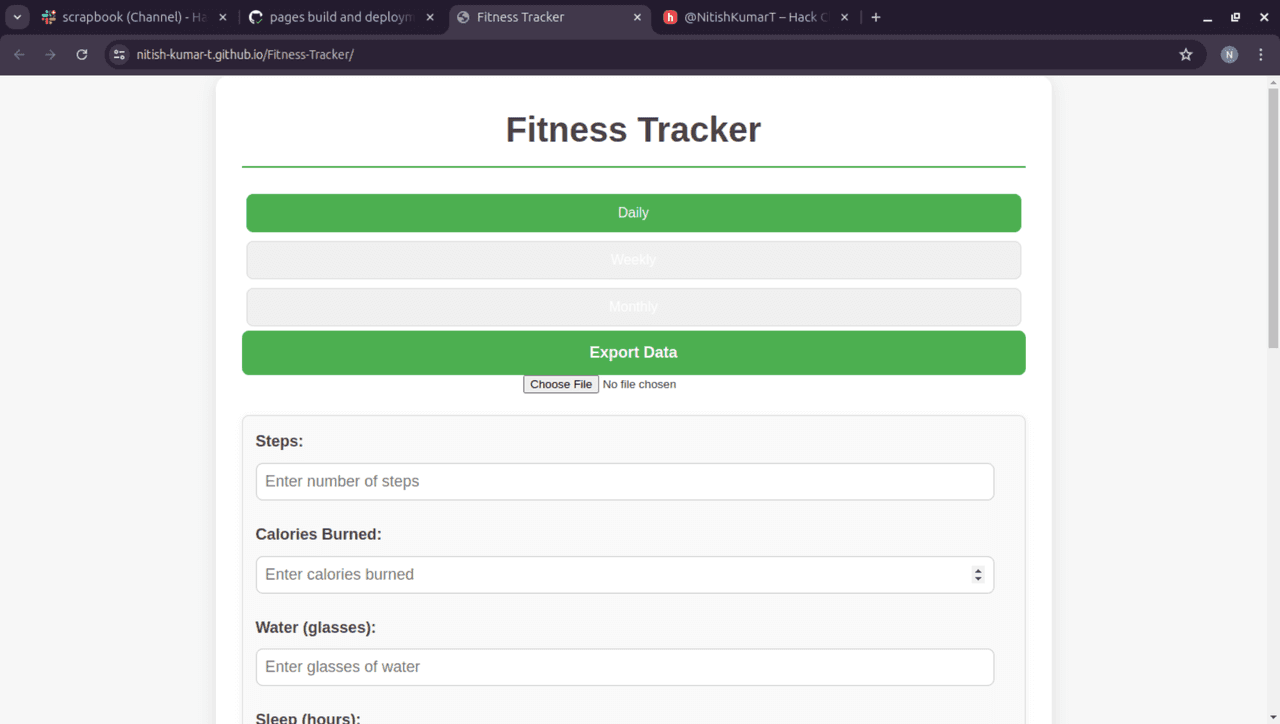Click the "Steps:" label
Screen dimensions: 1280x724
pyautogui.click(x=279, y=441)
